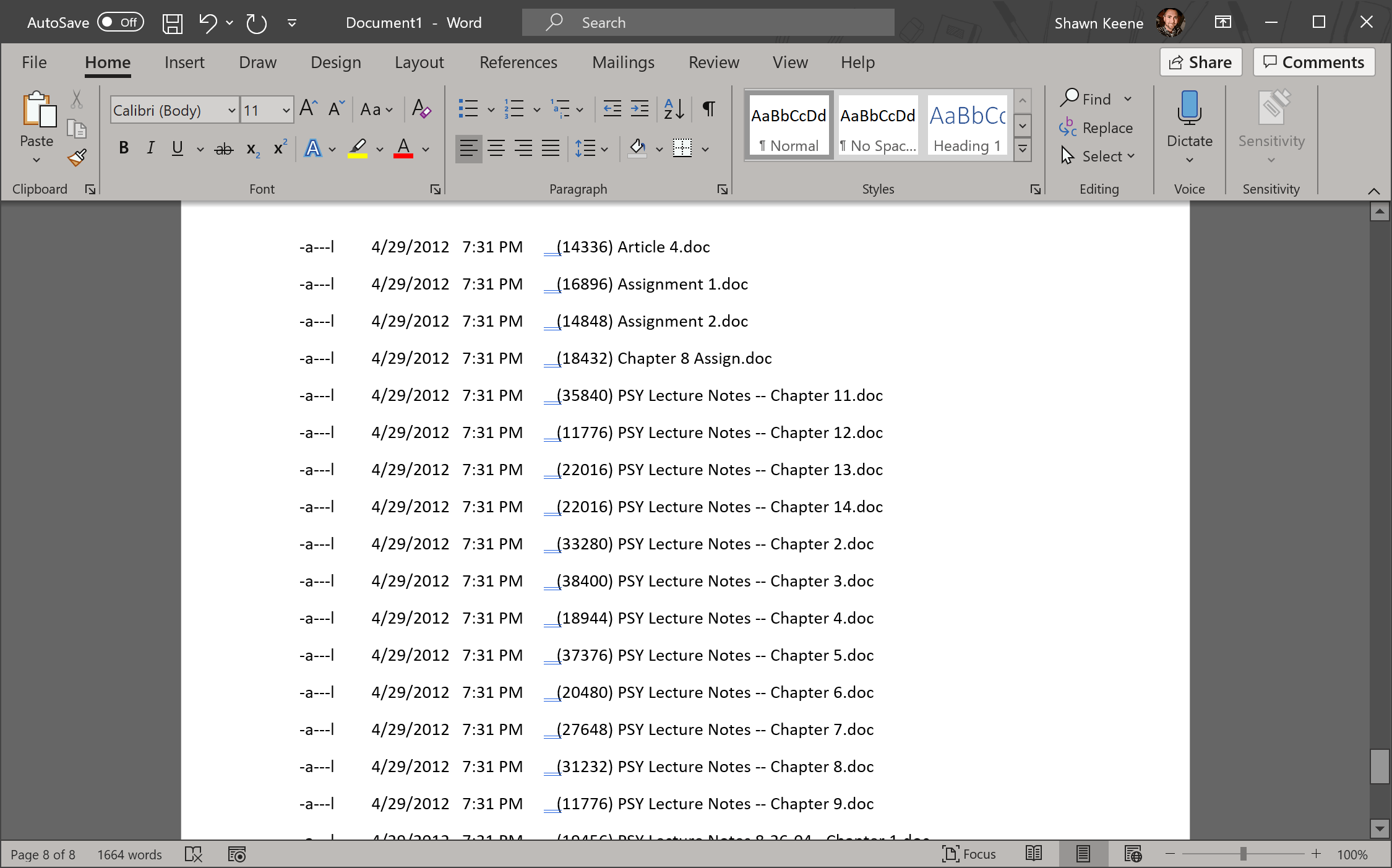Toggle underline formatting
Image resolution: width=1392 pixels, height=868 pixels.
[x=178, y=148]
